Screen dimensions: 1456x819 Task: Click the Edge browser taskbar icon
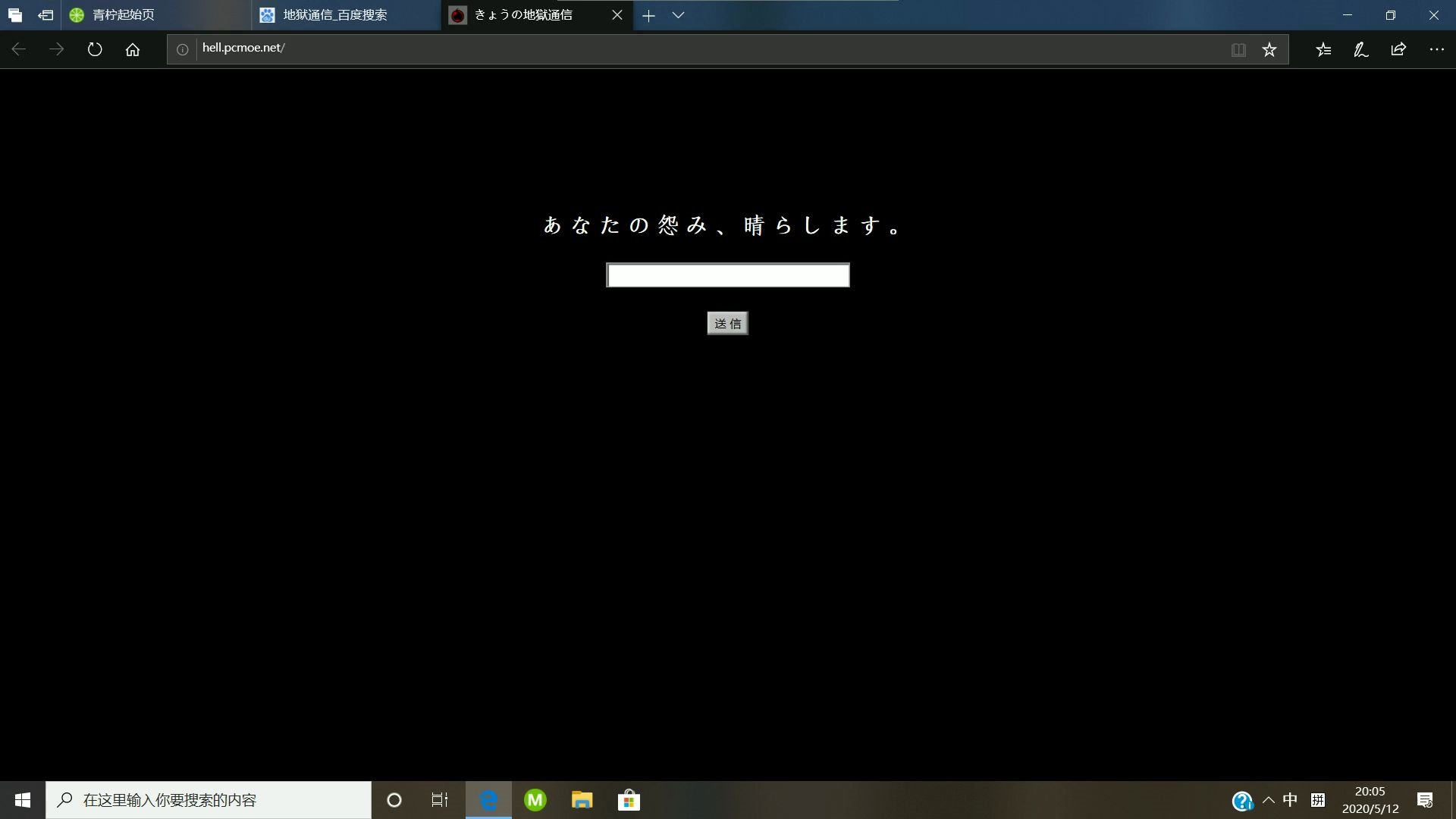click(x=488, y=800)
